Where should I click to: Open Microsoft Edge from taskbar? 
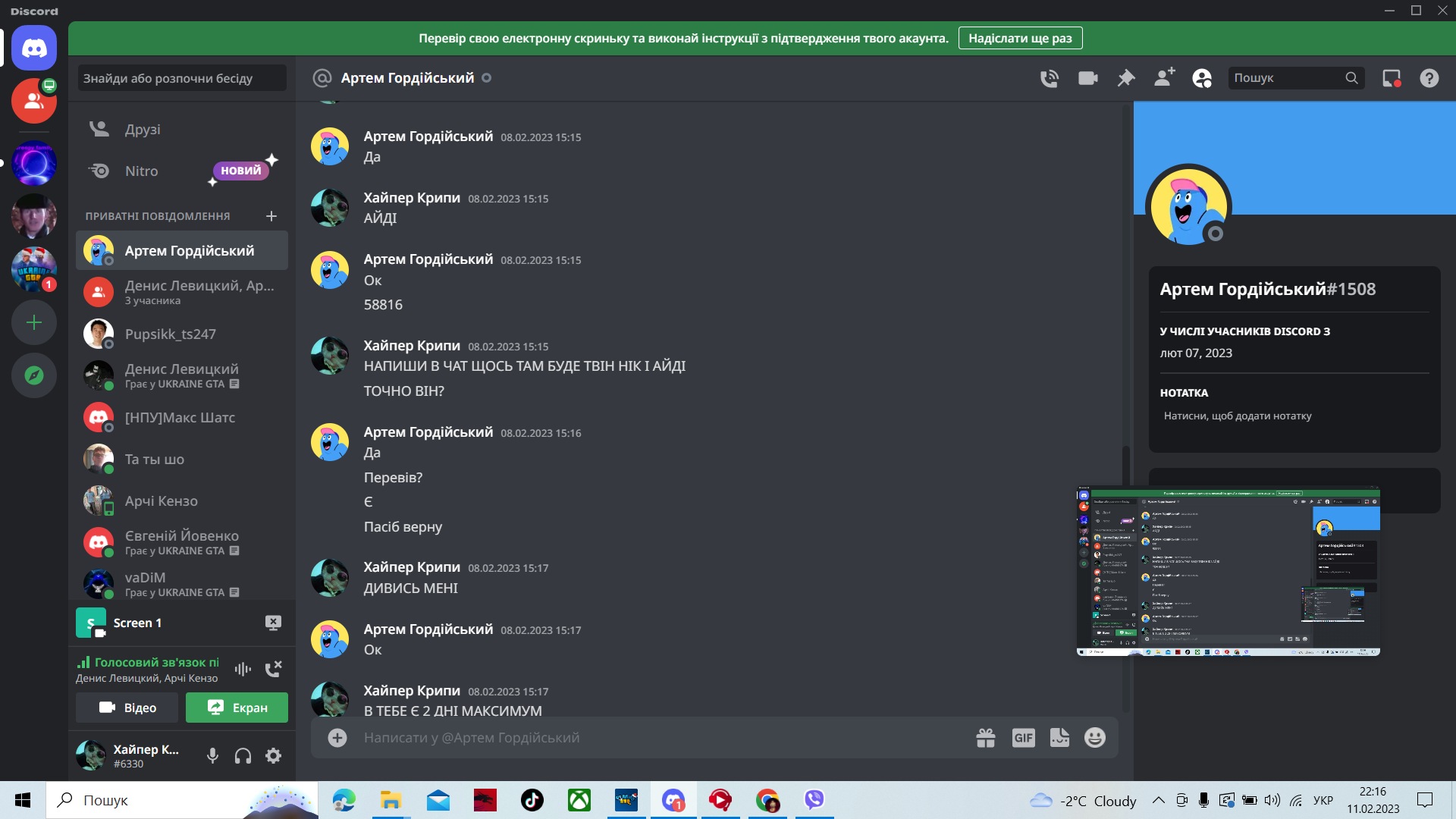click(x=344, y=800)
